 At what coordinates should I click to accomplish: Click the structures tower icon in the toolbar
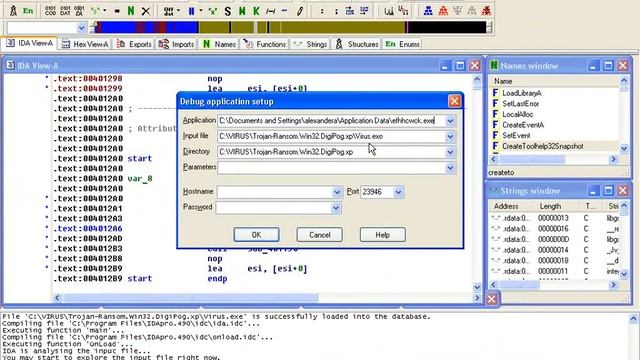13,11
